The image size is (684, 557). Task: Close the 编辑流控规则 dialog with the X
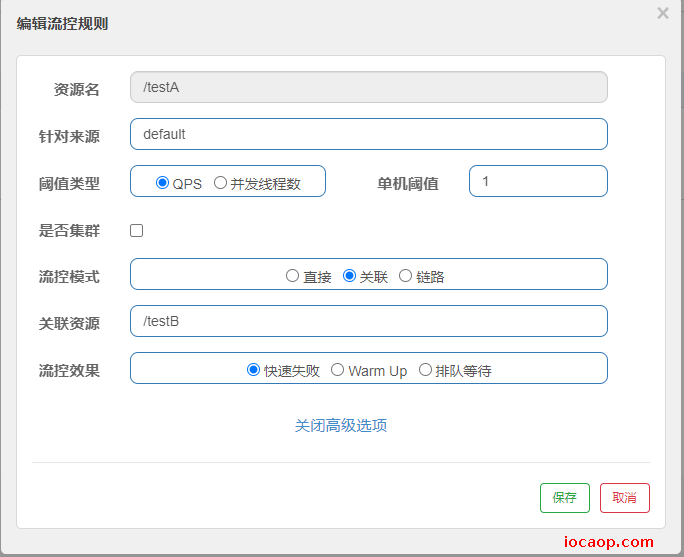pyautogui.click(x=663, y=13)
